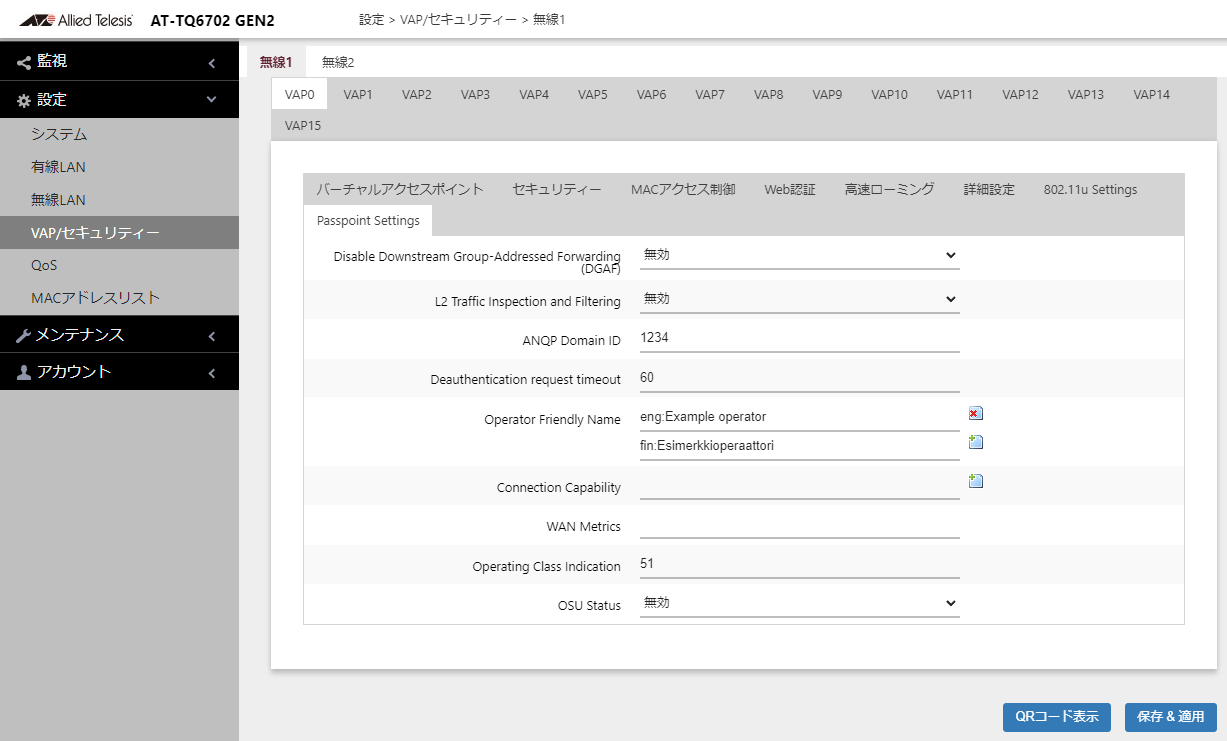Open L2 Traffic Inspection and Filtering dropdown
Image resolution: width=1227 pixels, height=741 pixels.
[798, 299]
